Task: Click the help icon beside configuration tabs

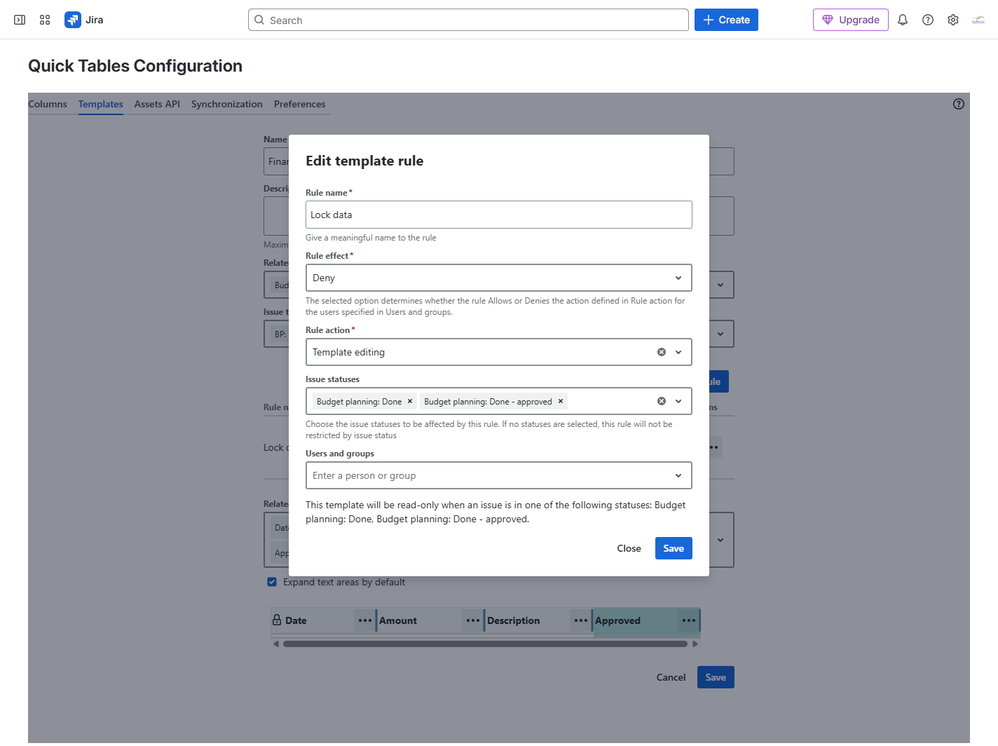Action: (959, 104)
